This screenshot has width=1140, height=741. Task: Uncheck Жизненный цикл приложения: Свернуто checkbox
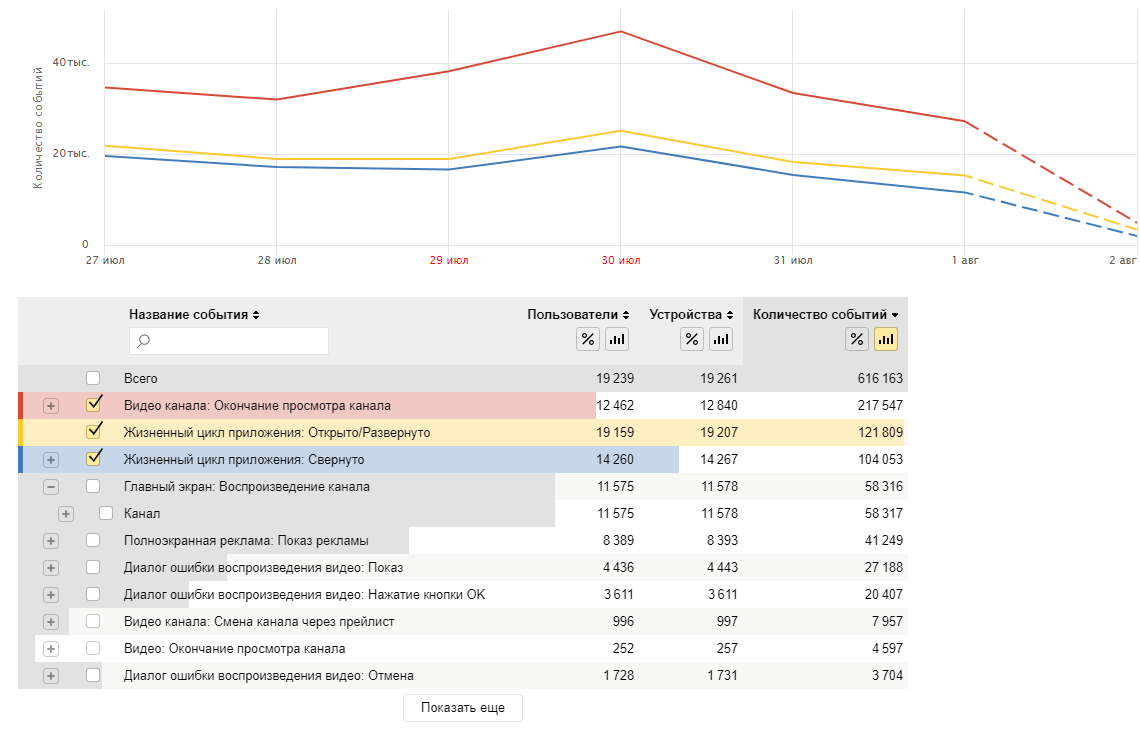click(x=93, y=458)
